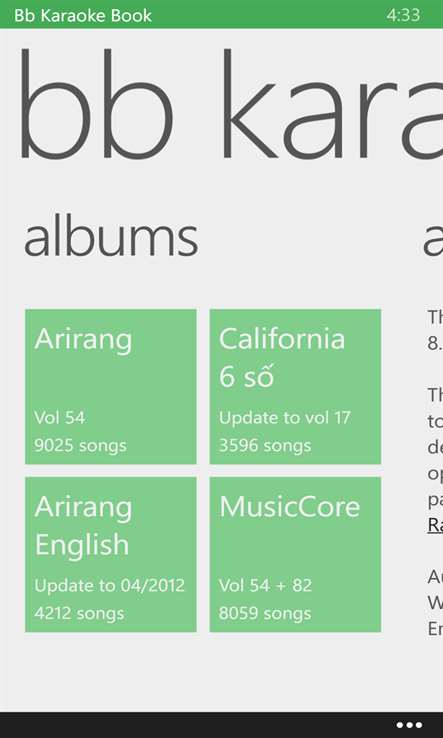Tap the albums section header
Screen dimensions: 443x738
(x=111, y=239)
